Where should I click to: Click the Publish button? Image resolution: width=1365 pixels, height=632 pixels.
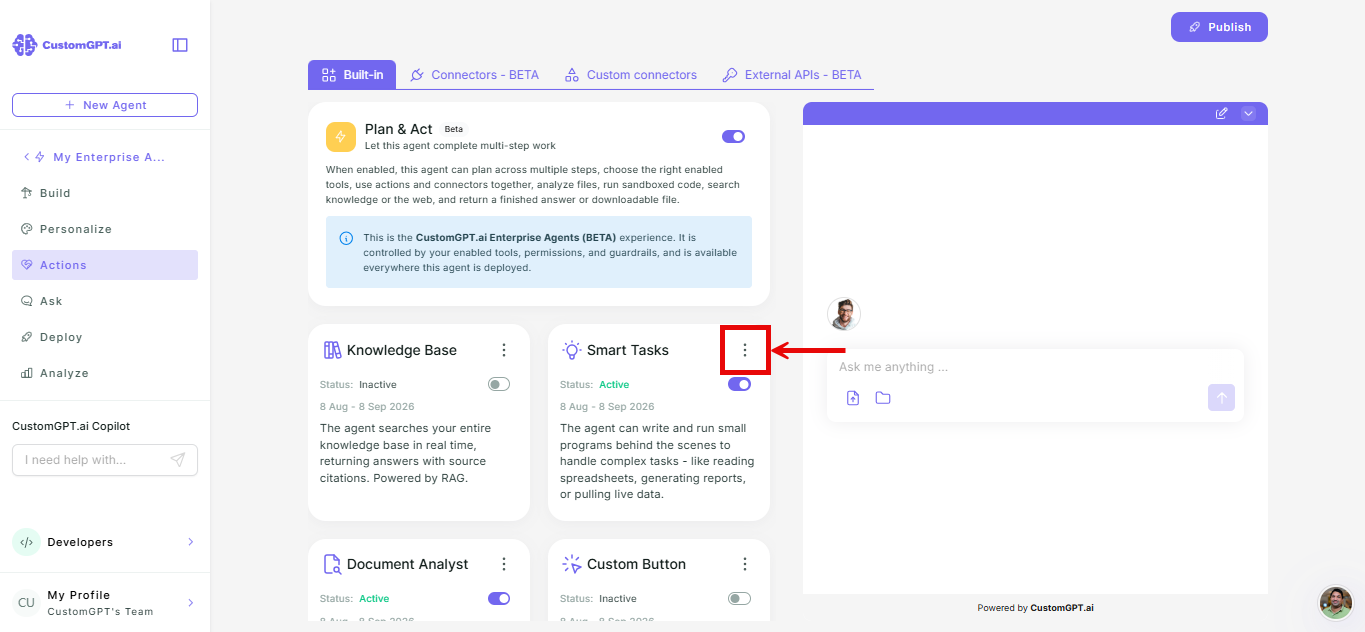click(1219, 27)
